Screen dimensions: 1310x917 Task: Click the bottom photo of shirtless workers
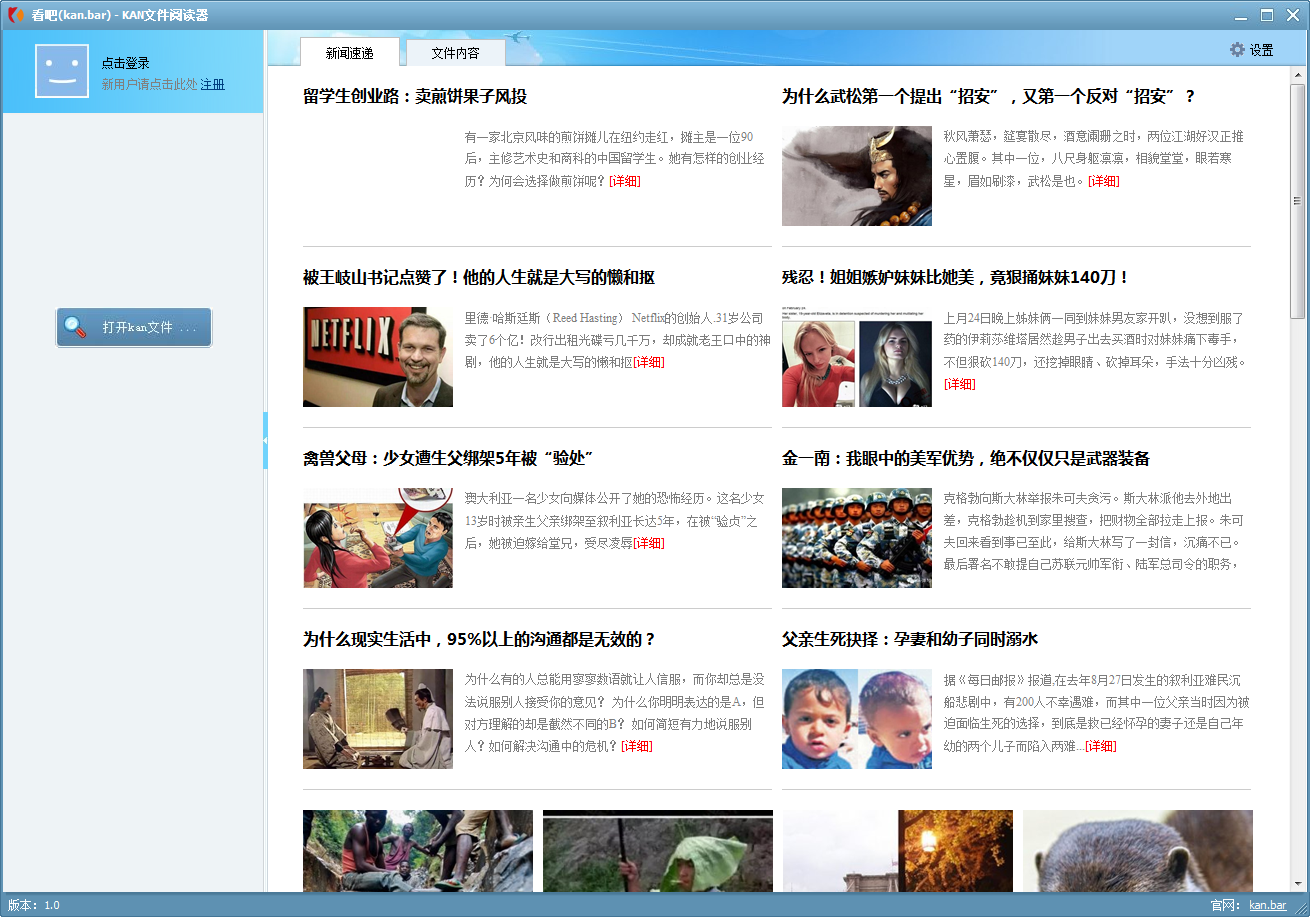click(x=418, y=851)
